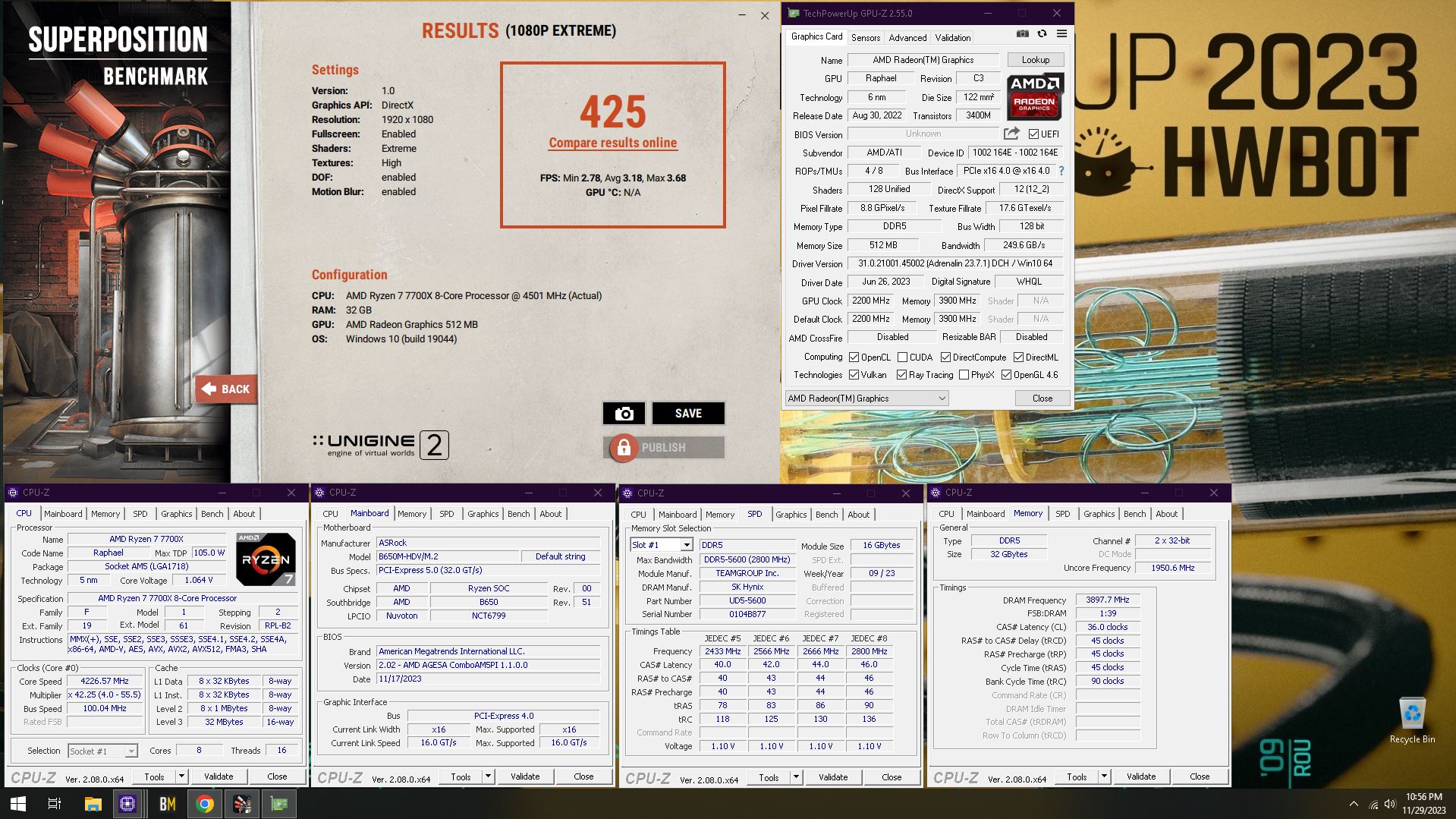Open the BM benchmark app on the taskbar
This screenshot has width=1456, height=819.
point(167,804)
